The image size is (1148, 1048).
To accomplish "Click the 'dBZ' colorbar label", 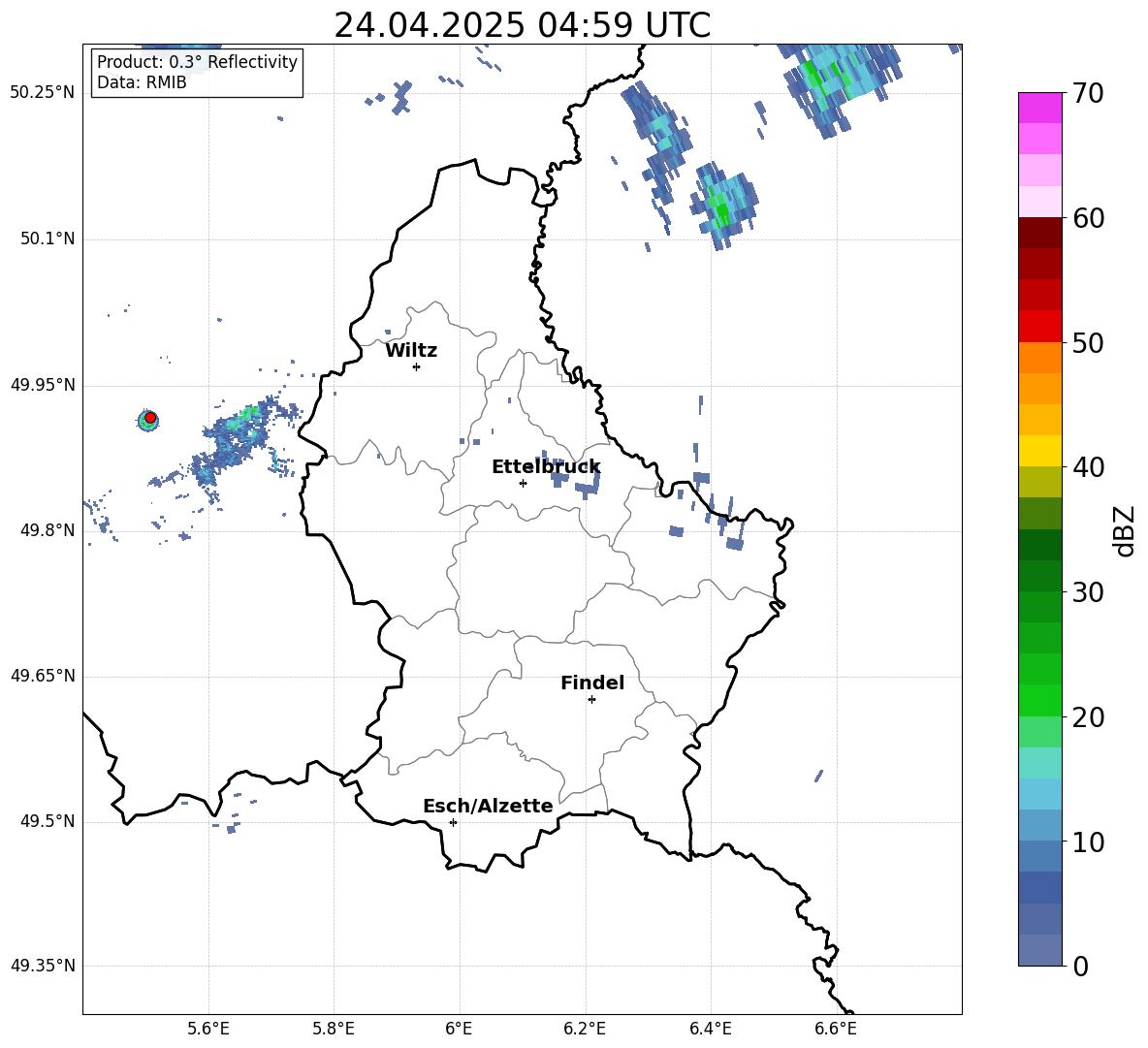I will pyautogui.click(x=1124, y=530).
